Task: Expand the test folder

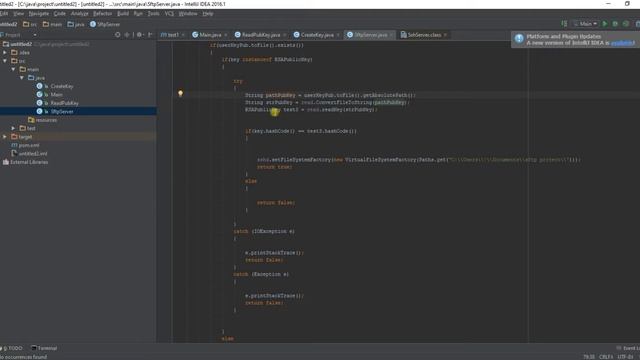Action: [13, 128]
